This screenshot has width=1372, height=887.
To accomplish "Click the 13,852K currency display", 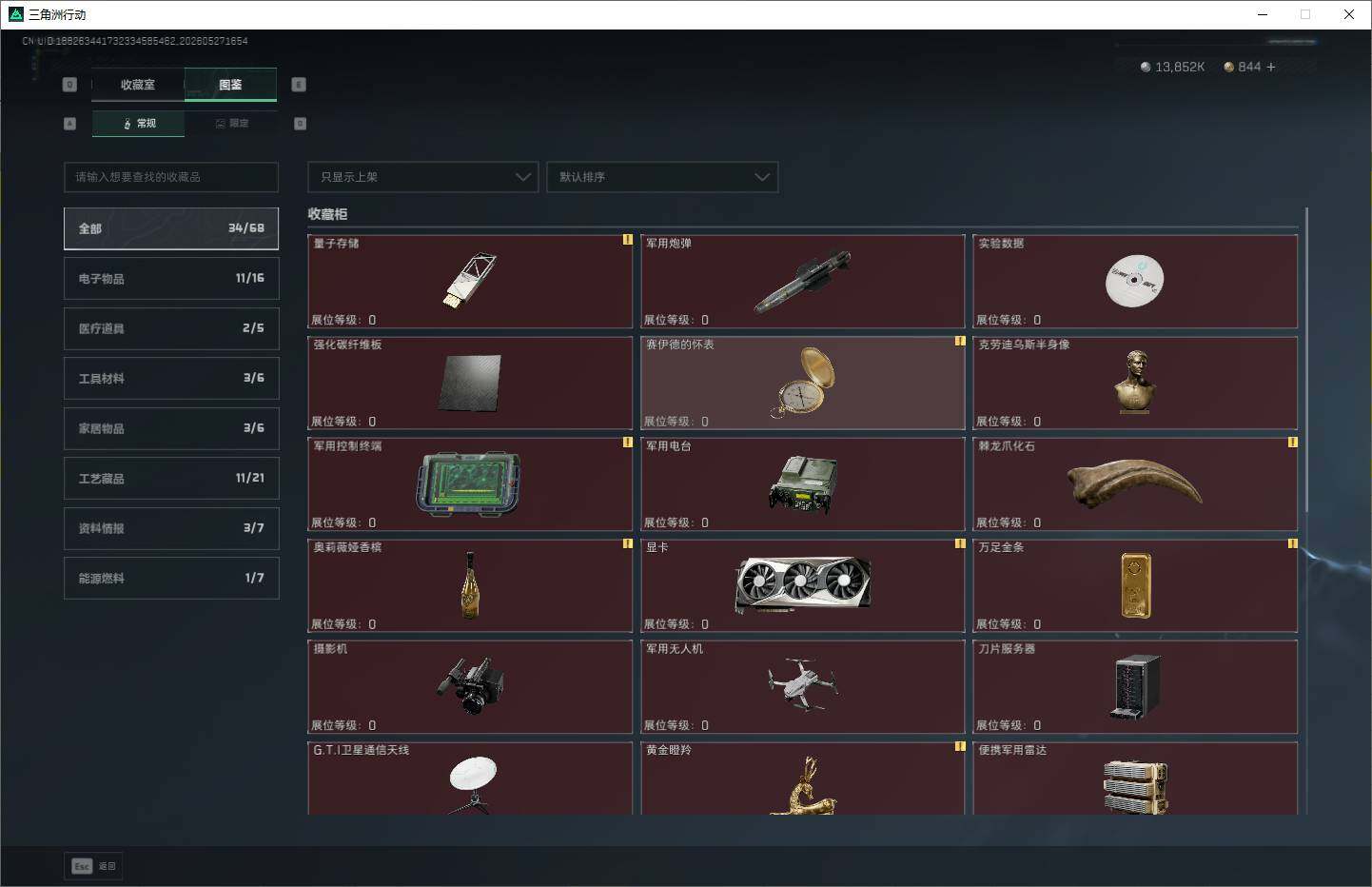I will coord(1172,67).
